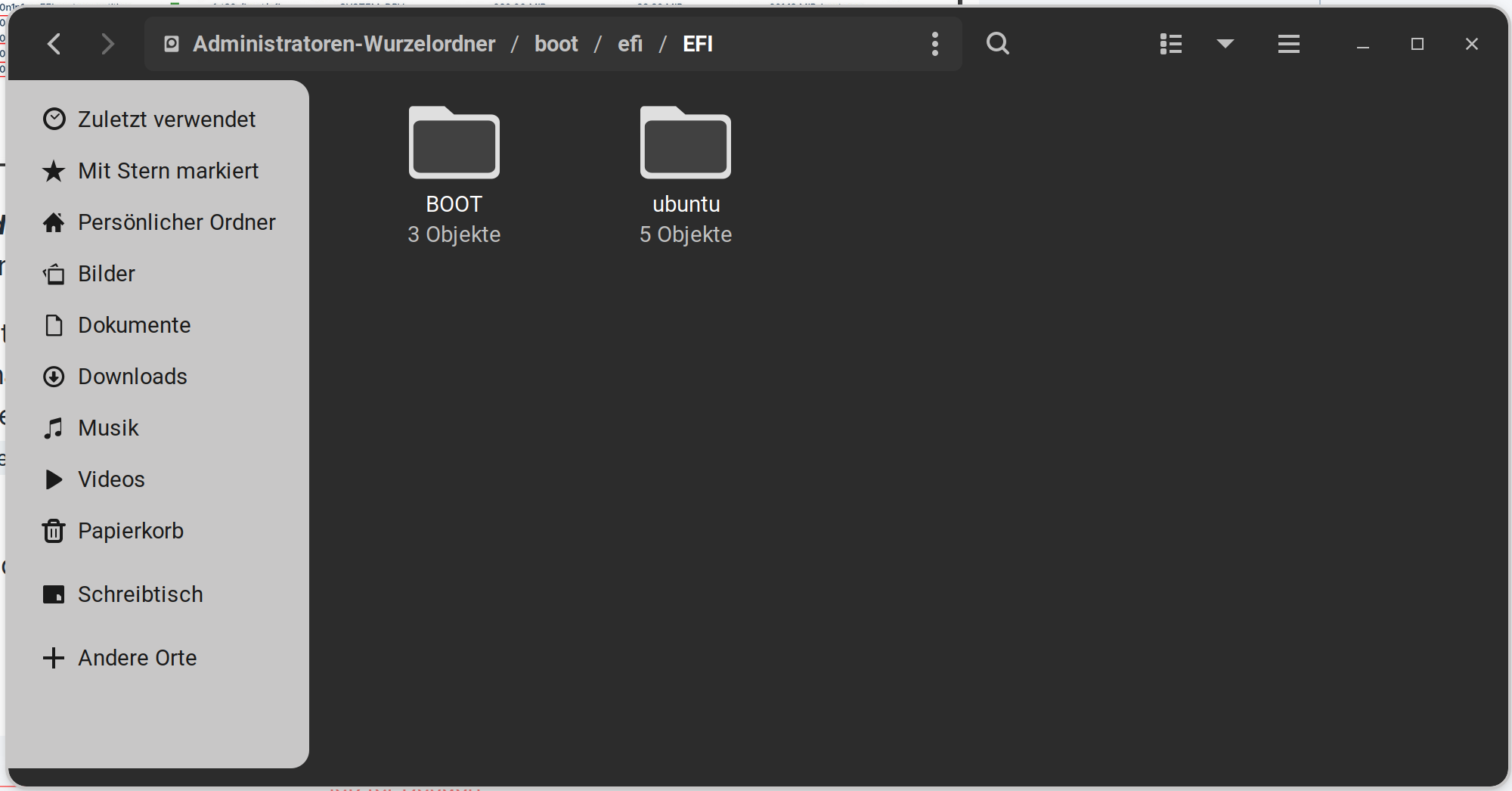This screenshot has height=791, width=1512.
Task: Click the plus icon for Andere Orte
Action: tap(54, 658)
